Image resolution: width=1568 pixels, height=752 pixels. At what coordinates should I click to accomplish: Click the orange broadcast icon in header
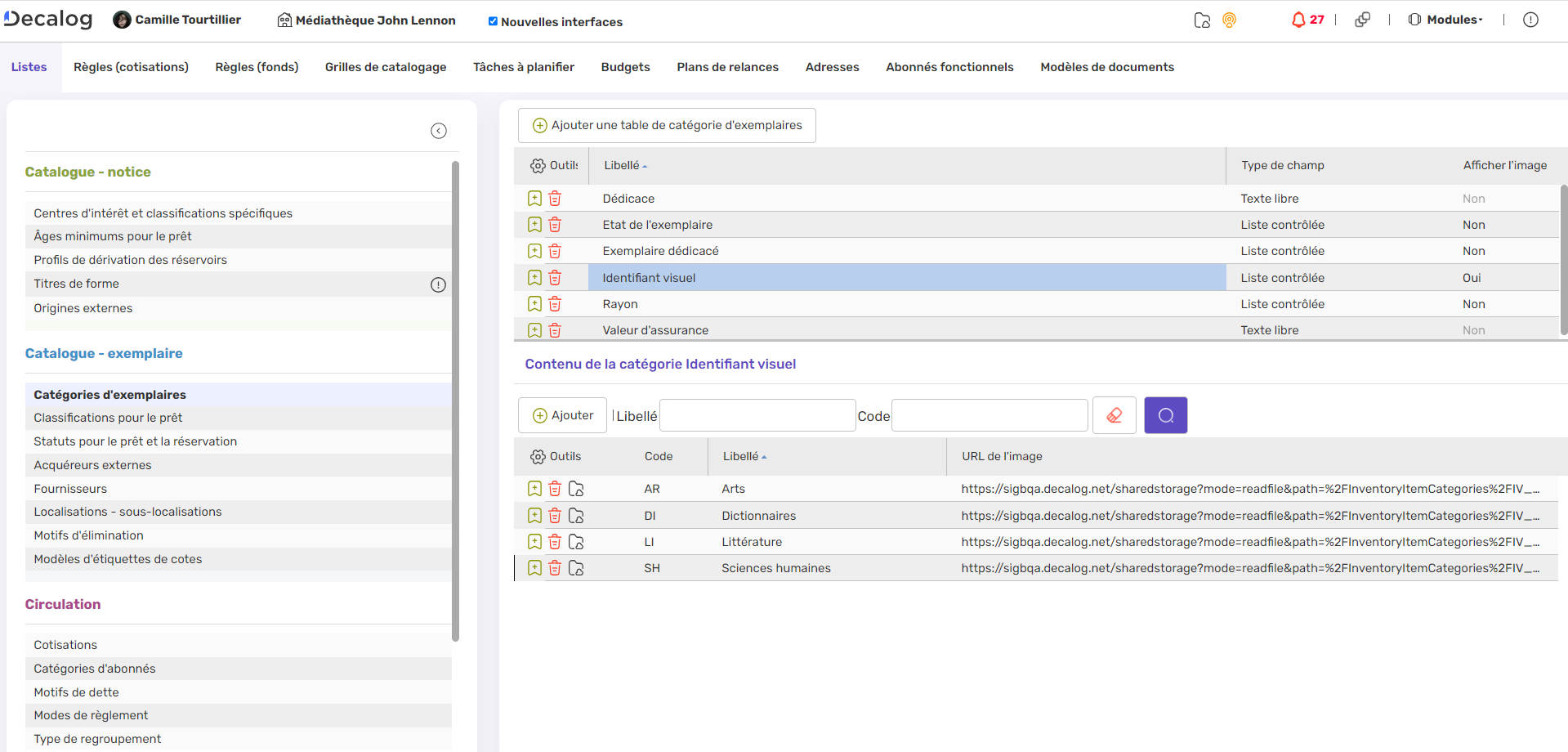[x=1229, y=20]
